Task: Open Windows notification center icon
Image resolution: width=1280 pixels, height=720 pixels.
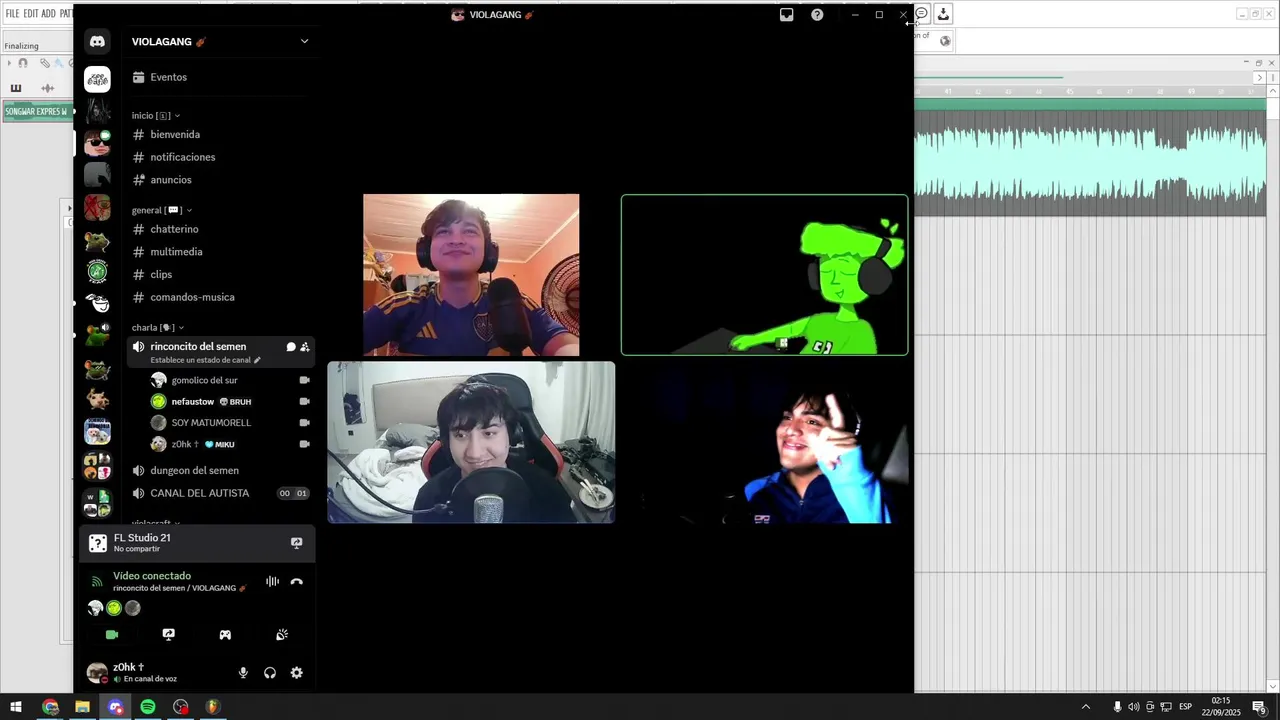Action: (1259, 707)
